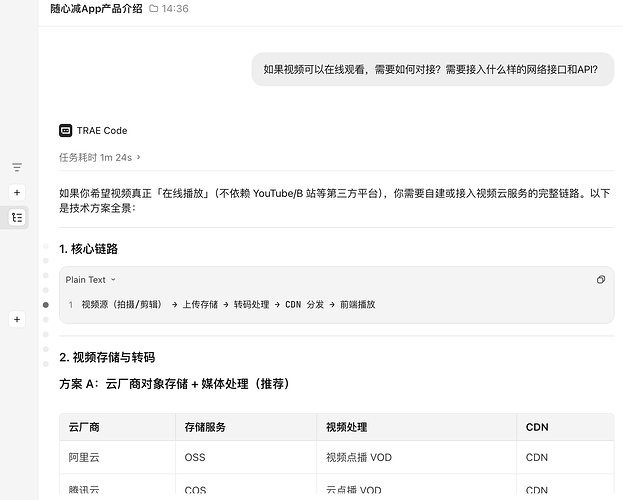Select the 阿里云 table cell
This screenshot has width=623, height=500.
click(x=117, y=457)
